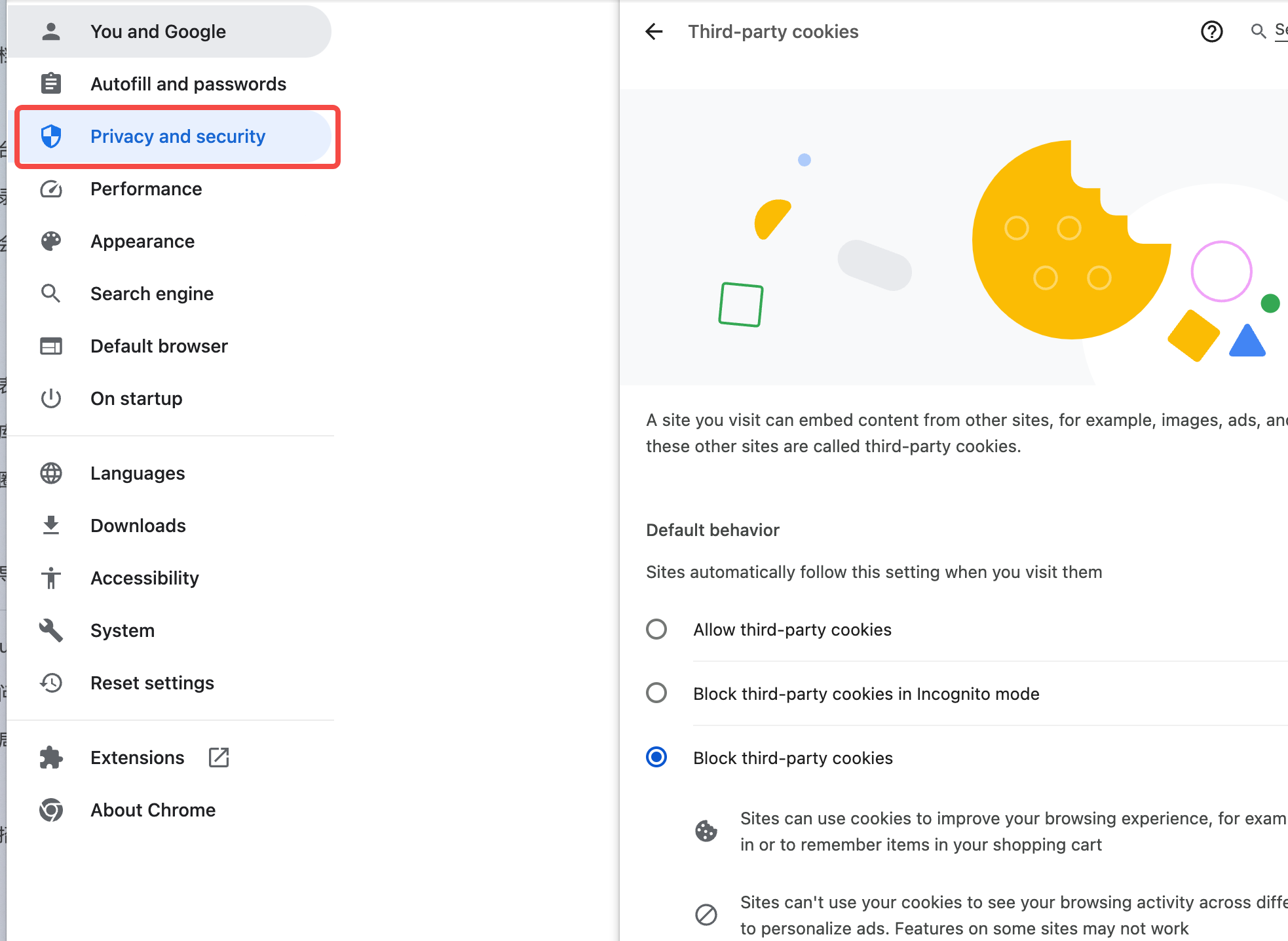Click the System wrench icon
1288x941 pixels.
click(x=51, y=630)
